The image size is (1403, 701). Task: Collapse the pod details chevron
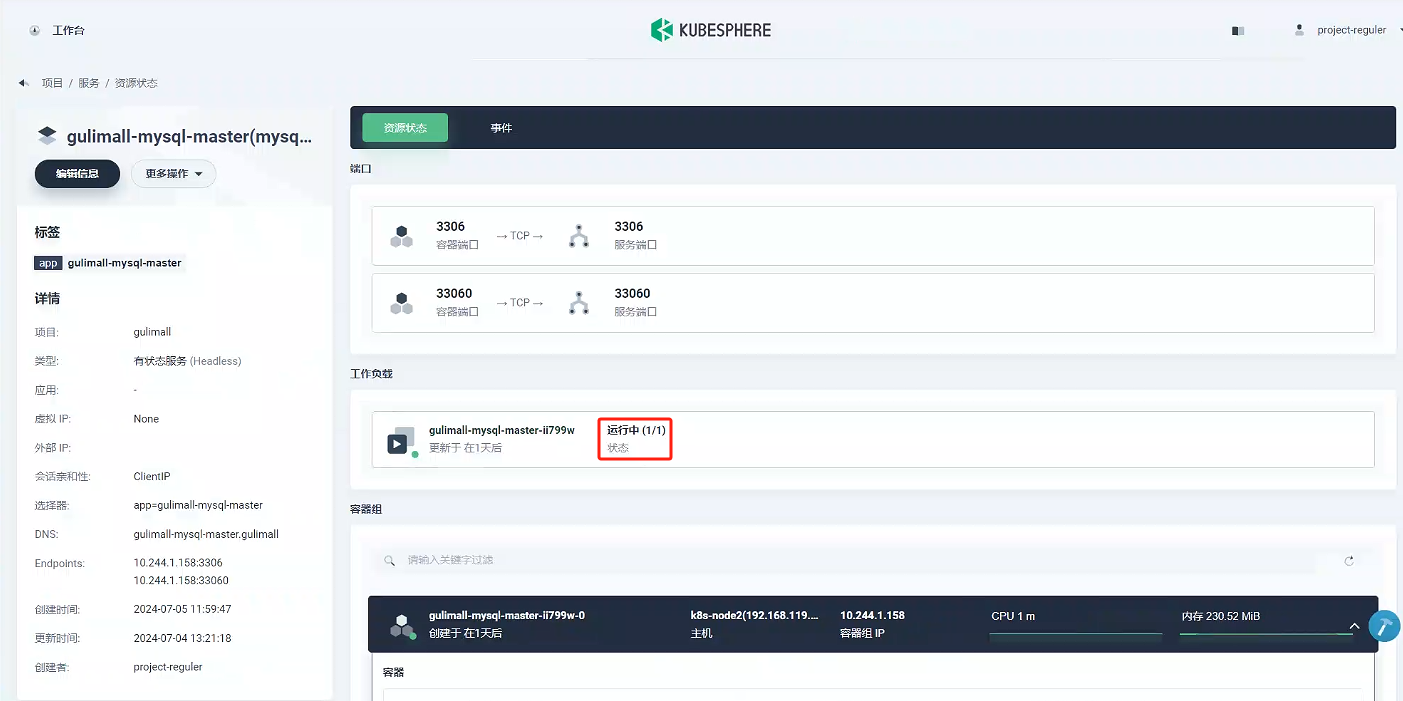1354,626
